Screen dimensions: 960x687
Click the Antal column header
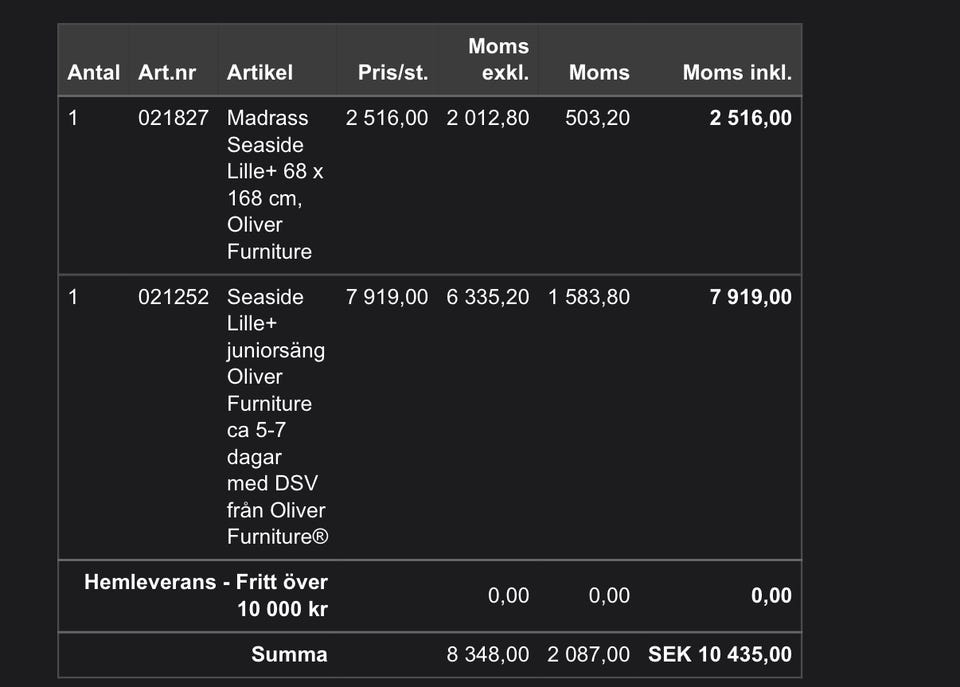[x=93, y=73]
